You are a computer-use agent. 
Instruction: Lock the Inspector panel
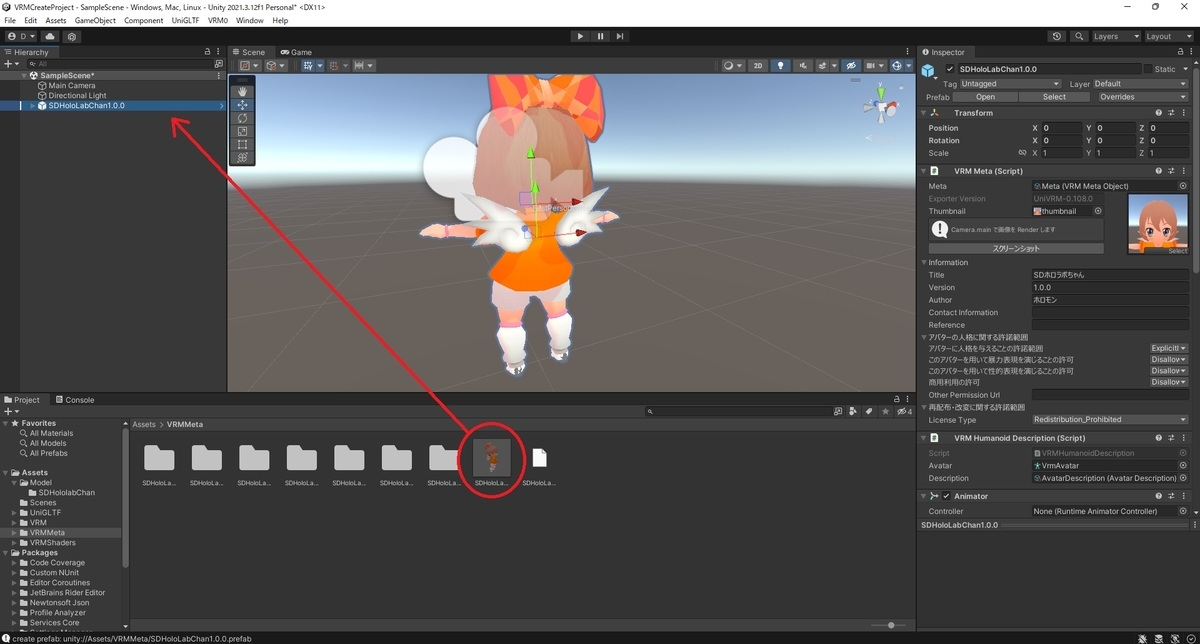1179,52
